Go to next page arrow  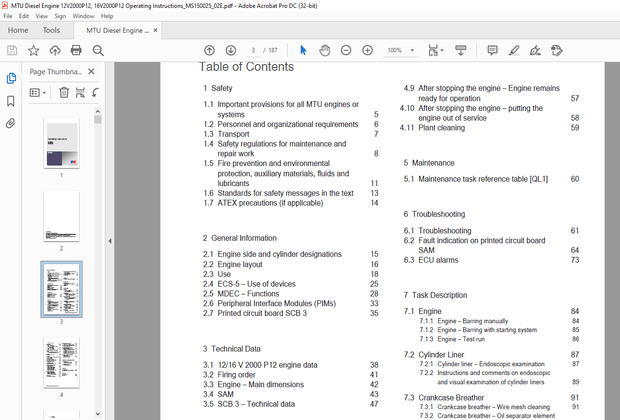(231, 50)
